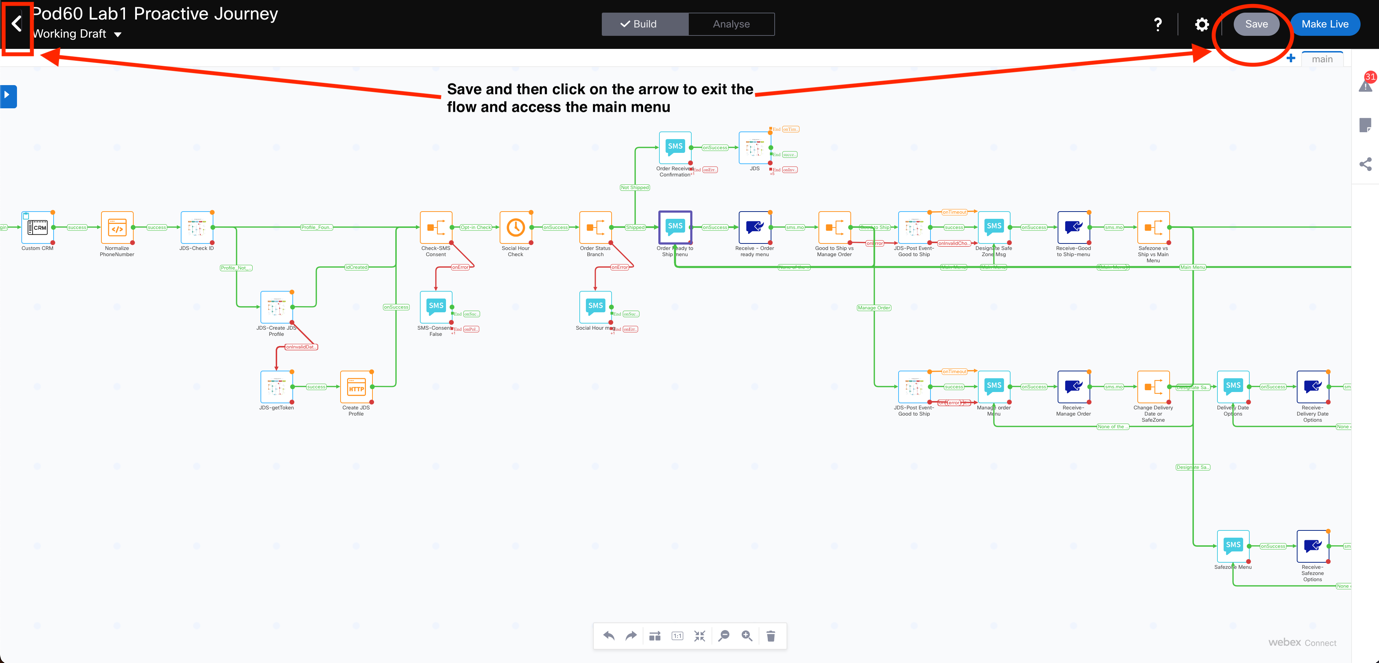Select the Delivery Date Options SMS node
The height and width of the screenshot is (663, 1379).
point(1233,387)
